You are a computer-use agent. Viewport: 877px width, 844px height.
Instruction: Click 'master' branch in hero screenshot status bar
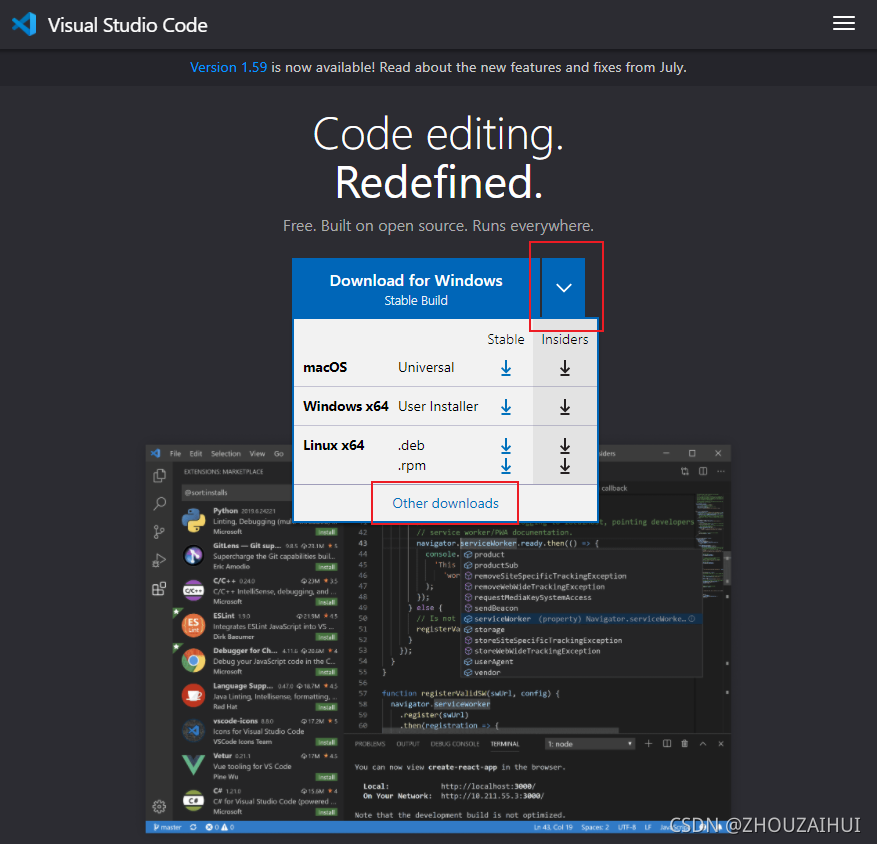click(x=167, y=827)
